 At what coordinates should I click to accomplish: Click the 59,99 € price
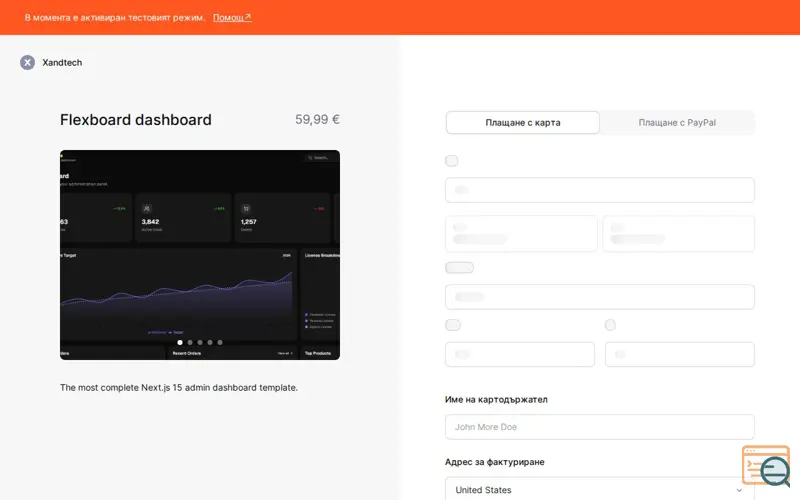(x=317, y=119)
